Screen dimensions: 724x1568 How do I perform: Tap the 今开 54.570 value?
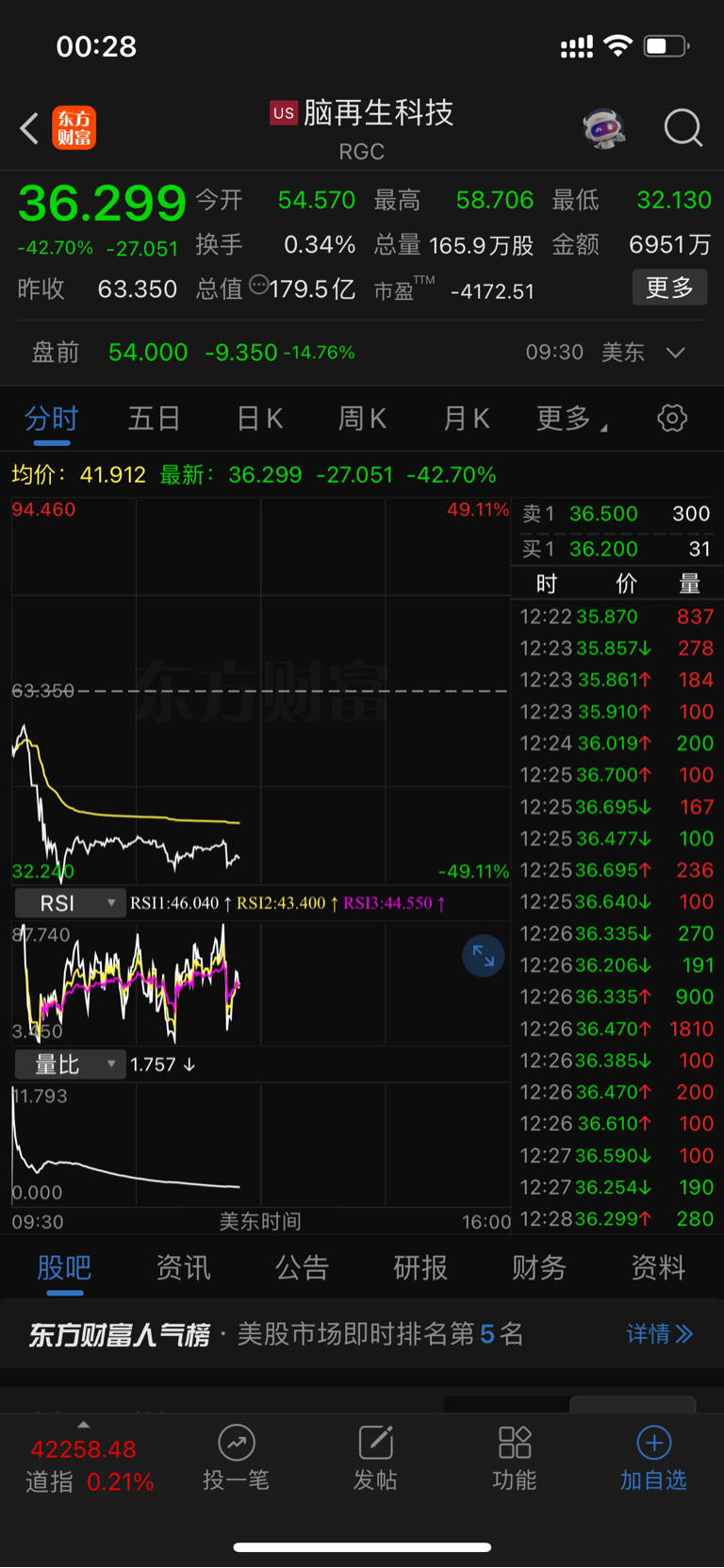(x=317, y=200)
